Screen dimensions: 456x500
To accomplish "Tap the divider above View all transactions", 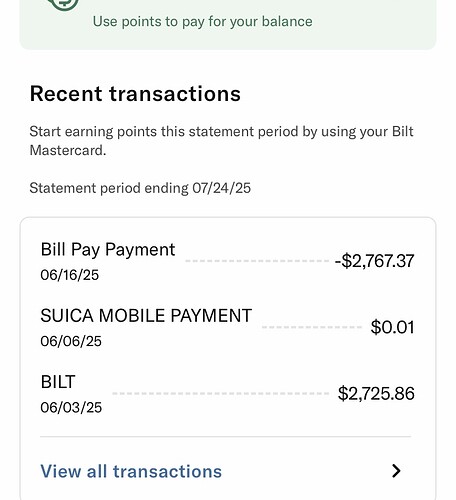I will pyautogui.click(x=225, y=436).
